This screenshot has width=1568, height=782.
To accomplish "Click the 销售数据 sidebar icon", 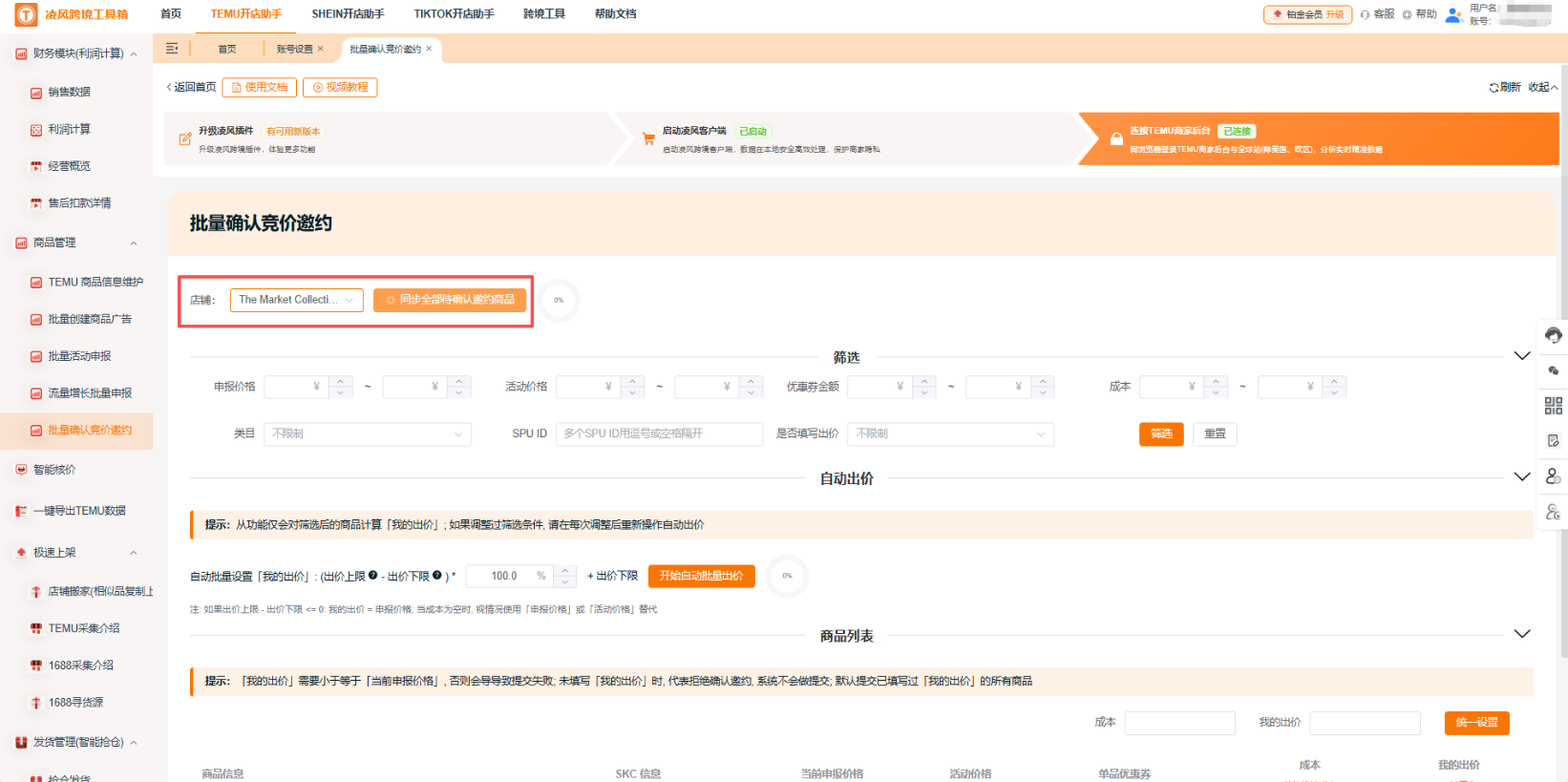I will [x=36, y=93].
